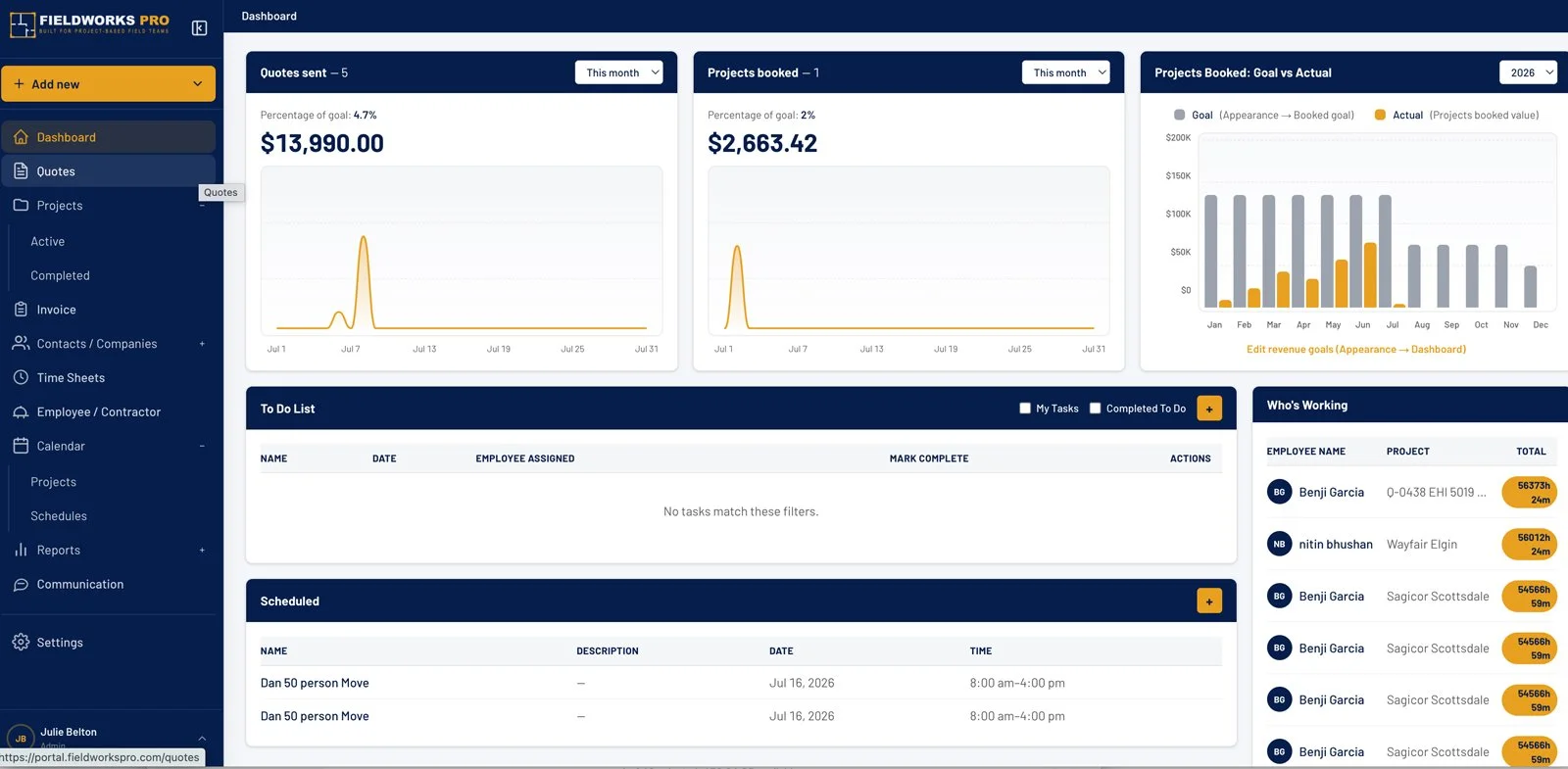This screenshot has width=1568, height=769.
Task: Click the $13,990.00 quotes total
Action: 322,144
